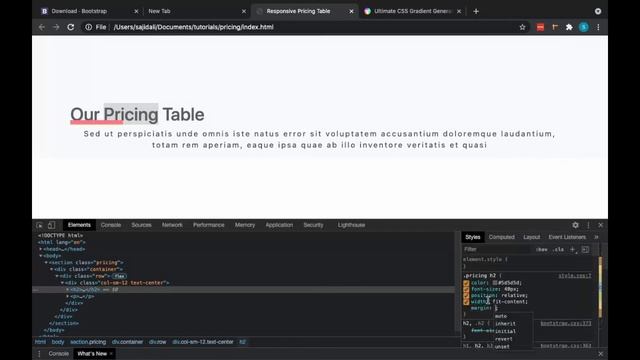Open the Sources DevTools panel

[141, 225]
